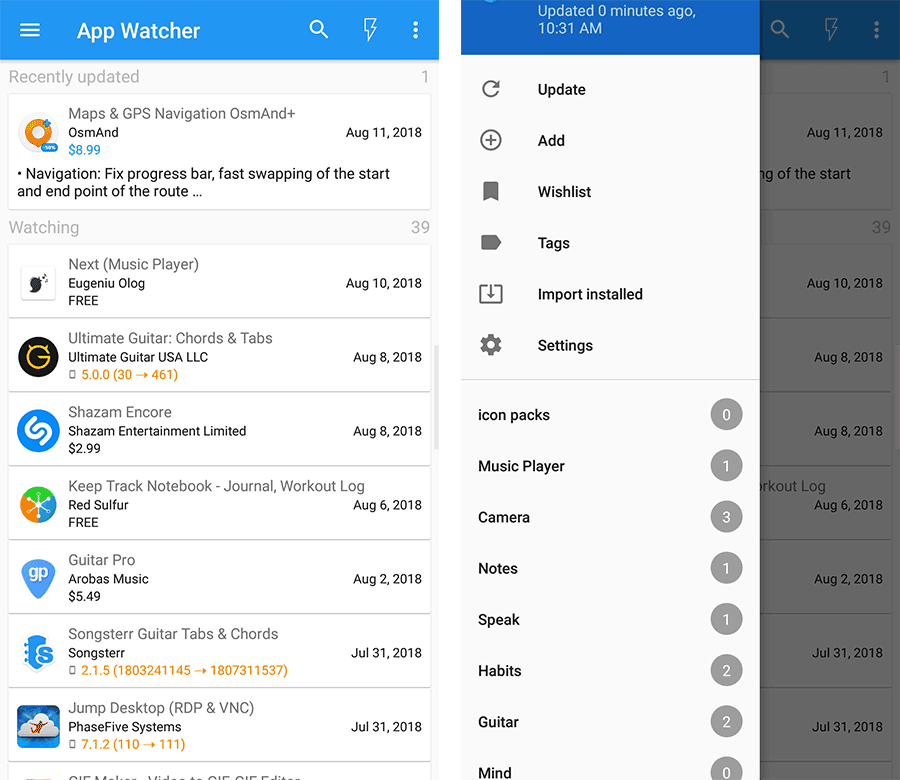900x780 pixels.
Task: Click the Settings gear icon
Action: click(491, 345)
